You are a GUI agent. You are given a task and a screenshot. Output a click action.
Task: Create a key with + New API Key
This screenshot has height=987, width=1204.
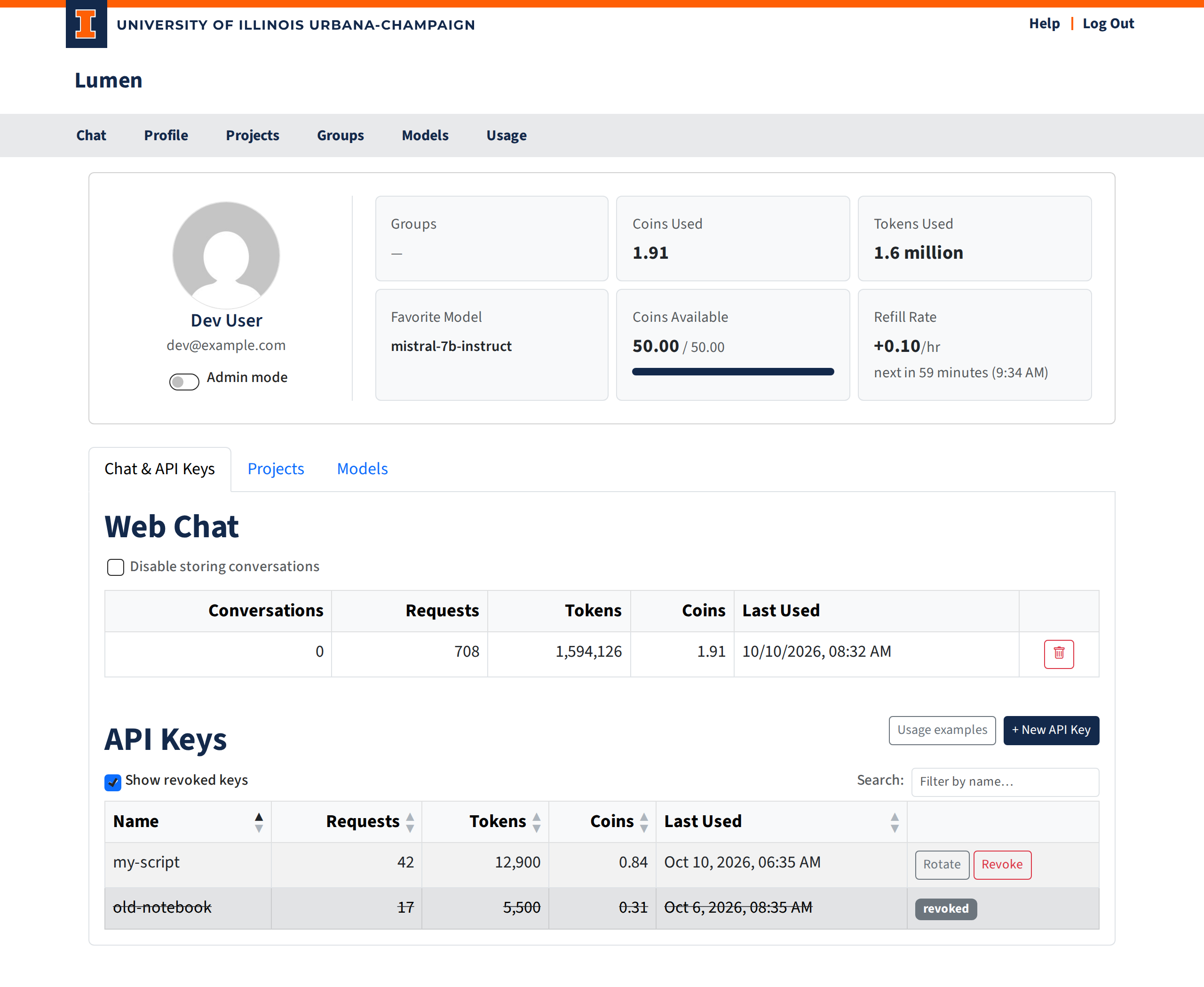point(1051,730)
